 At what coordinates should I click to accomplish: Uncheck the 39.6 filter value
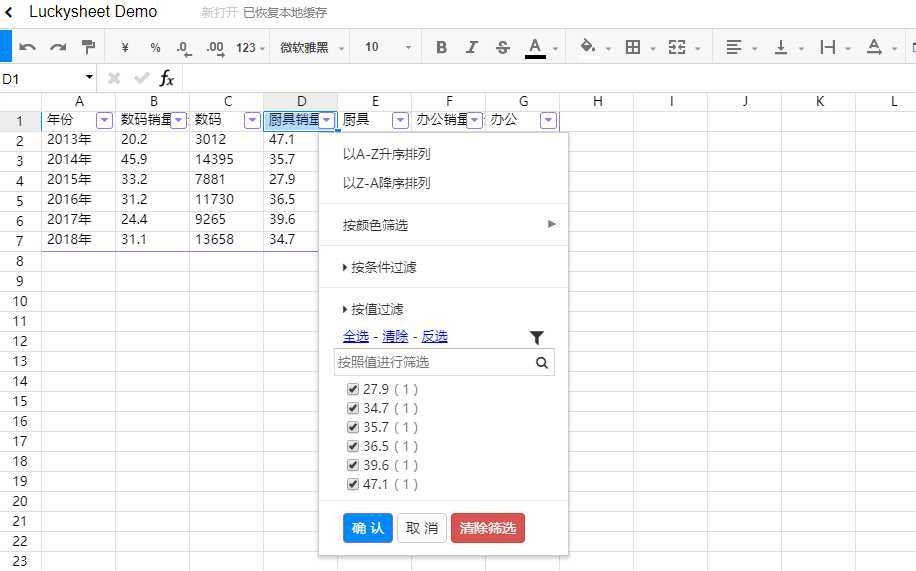pos(352,465)
